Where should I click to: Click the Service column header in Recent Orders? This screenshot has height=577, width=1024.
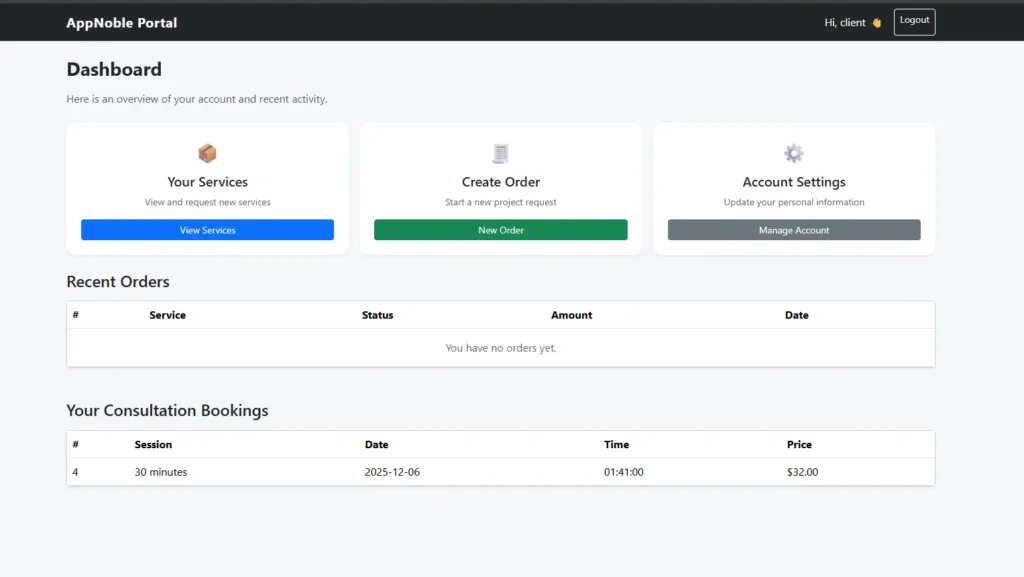(x=167, y=315)
